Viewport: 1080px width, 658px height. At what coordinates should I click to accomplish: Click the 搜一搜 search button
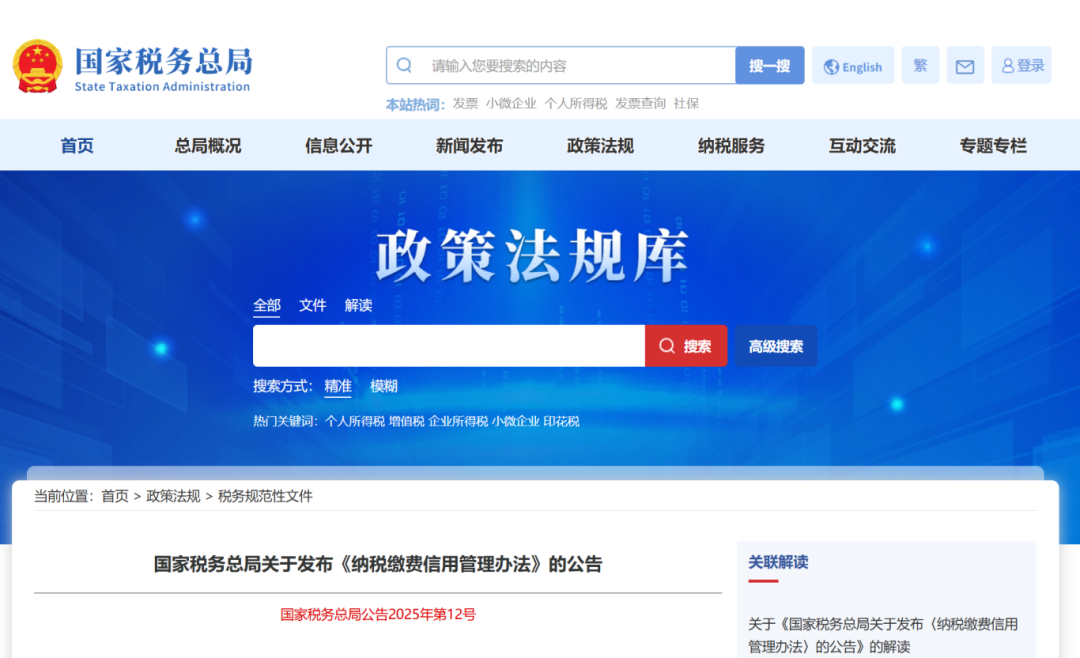click(x=769, y=65)
